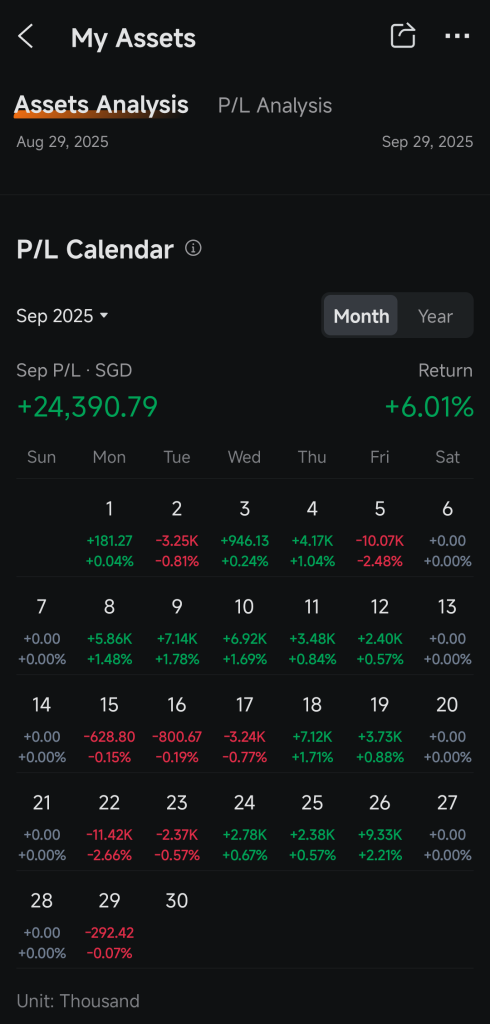Open the share icon in header

(x=403, y=36)
